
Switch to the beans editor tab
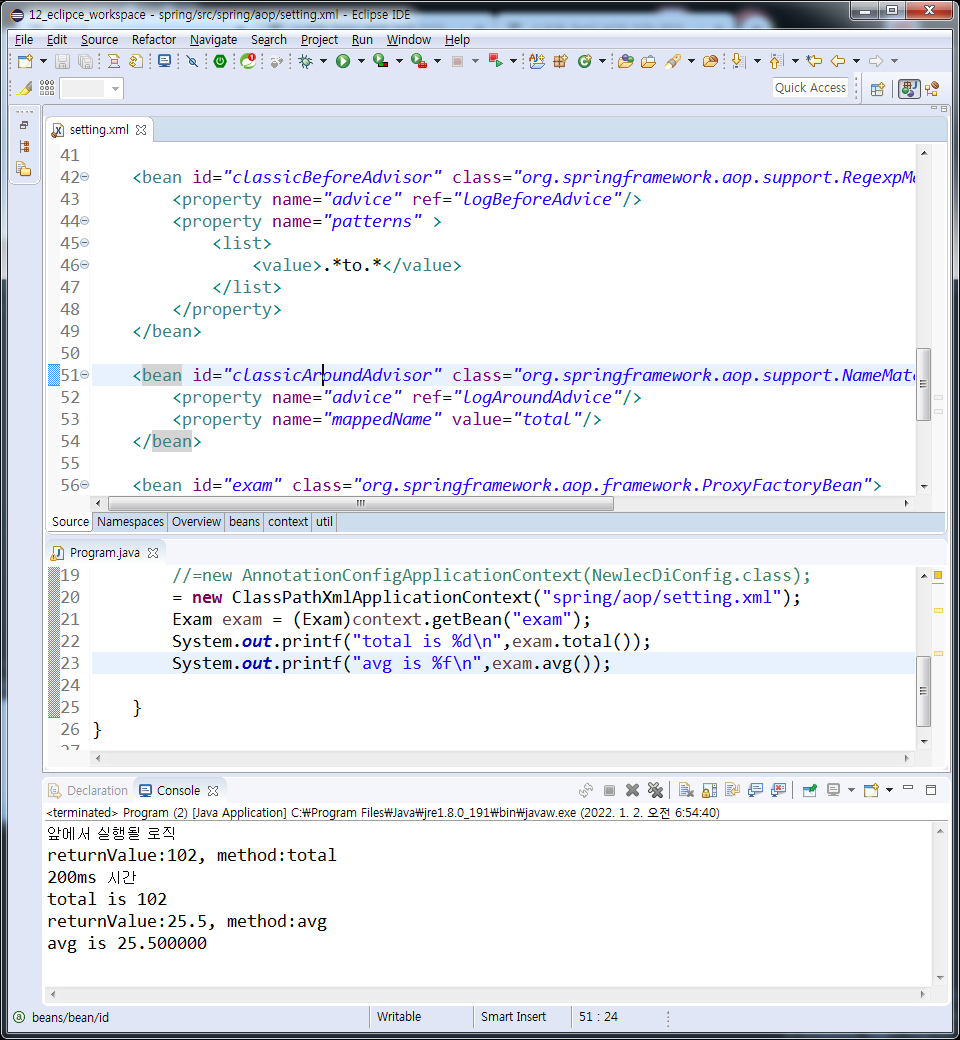(x=244, y=522)
